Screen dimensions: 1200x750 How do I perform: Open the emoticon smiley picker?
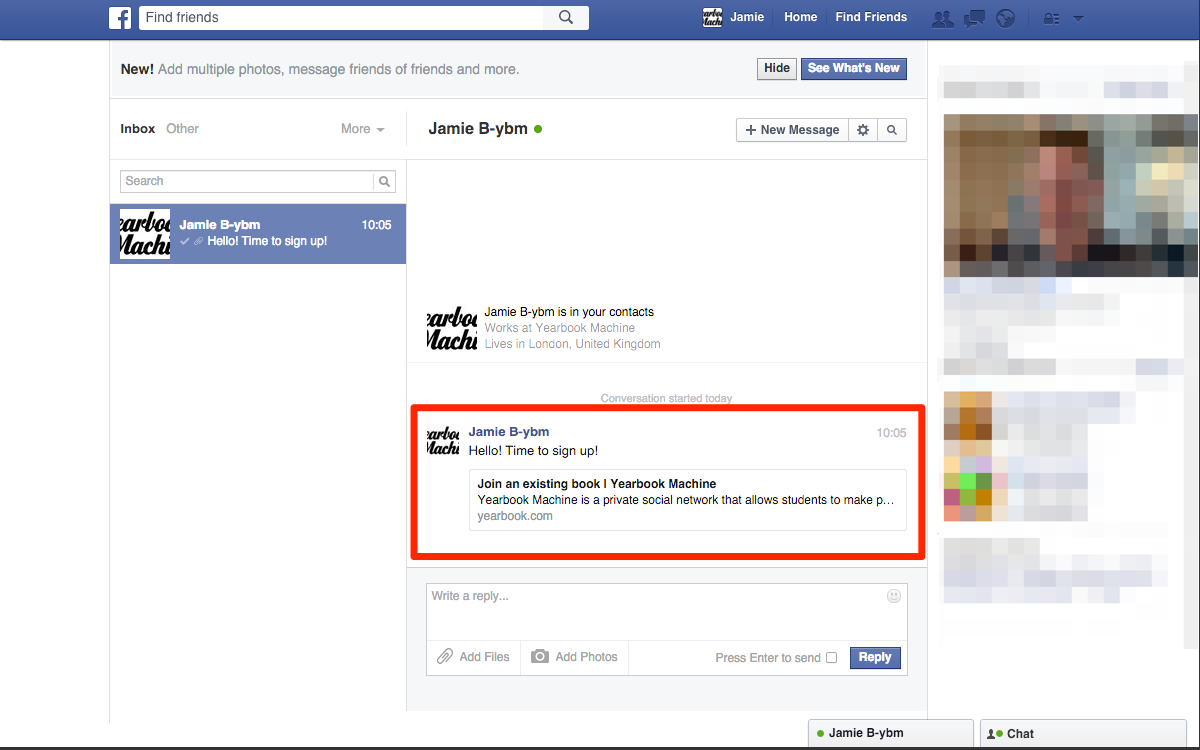[x=894, y=596]
